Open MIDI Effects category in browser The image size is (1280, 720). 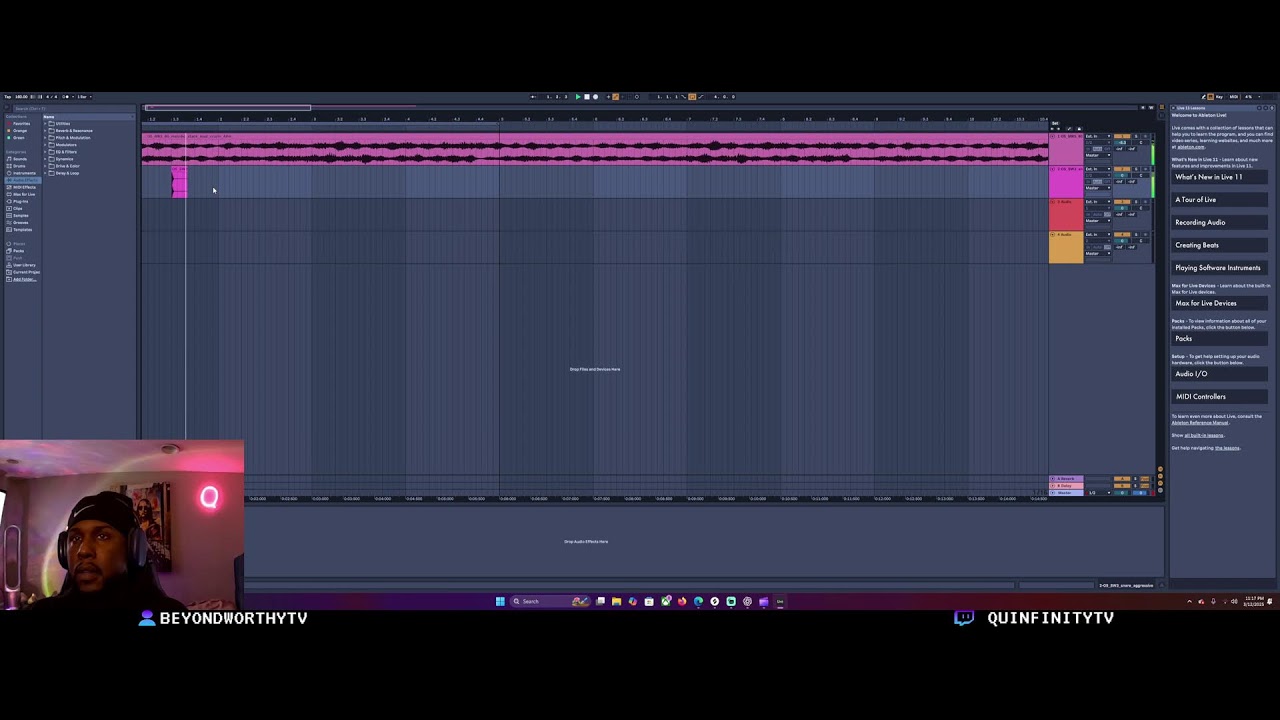click(x=23, y=187)
